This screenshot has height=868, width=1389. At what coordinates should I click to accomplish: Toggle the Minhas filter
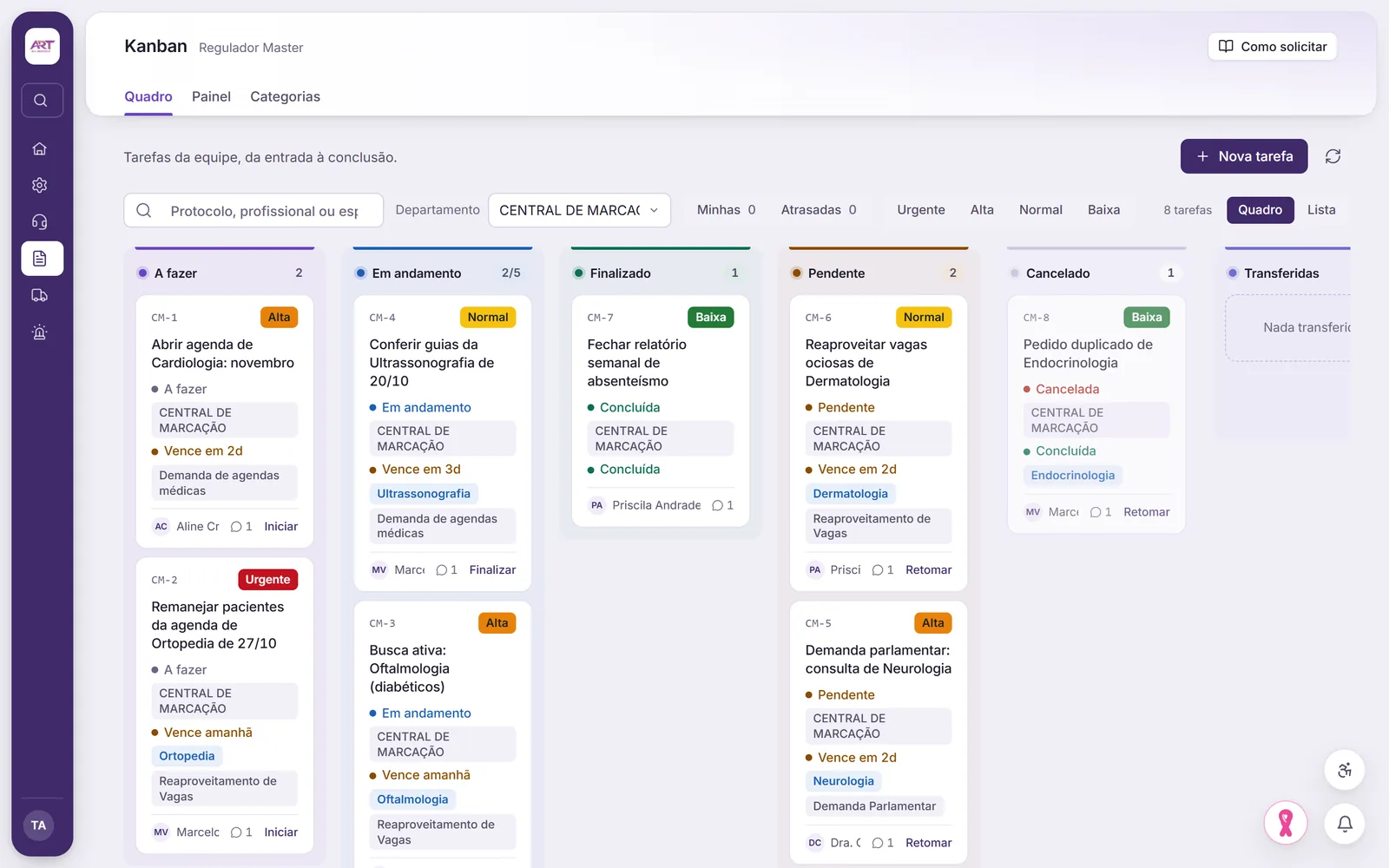coord(726,210)
